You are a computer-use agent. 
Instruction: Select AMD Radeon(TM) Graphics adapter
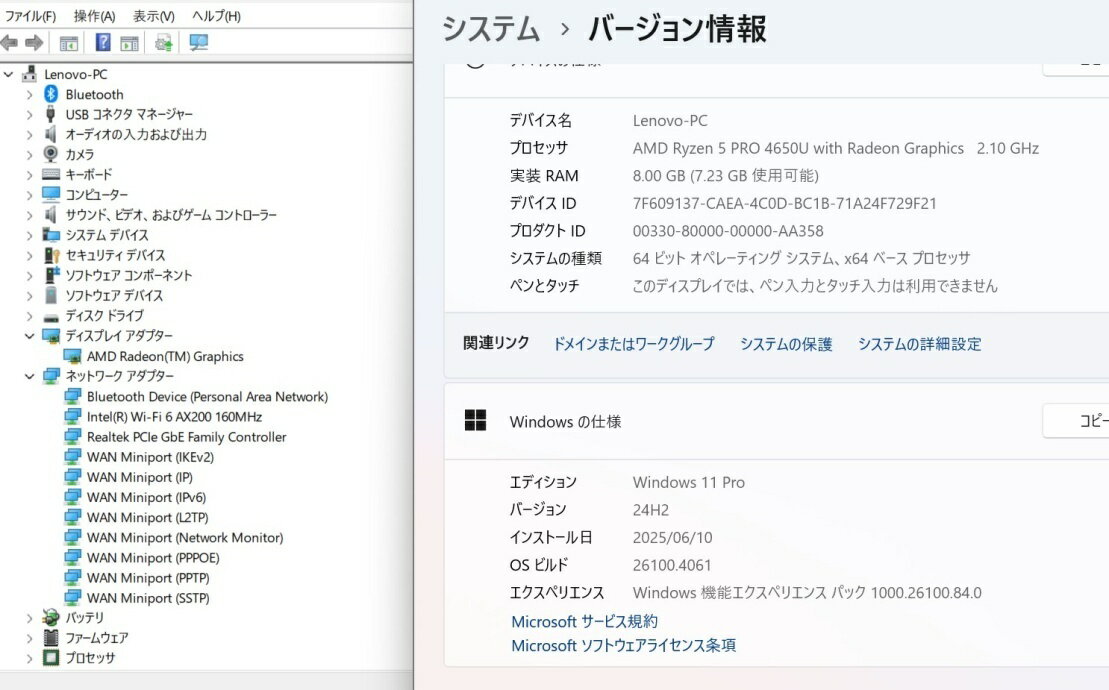[x=164, y=356]
